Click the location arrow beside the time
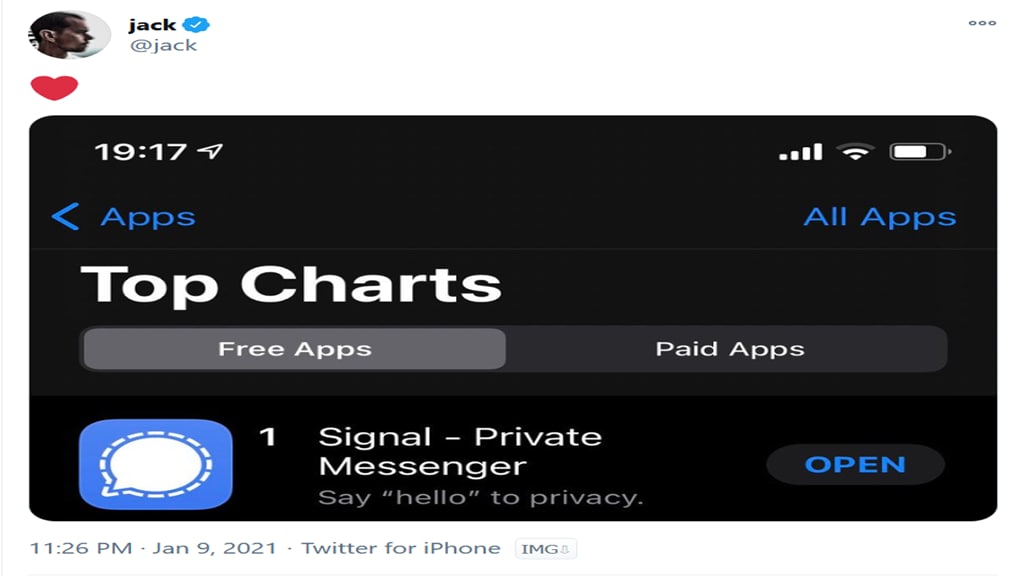 (x=210, y=152)
